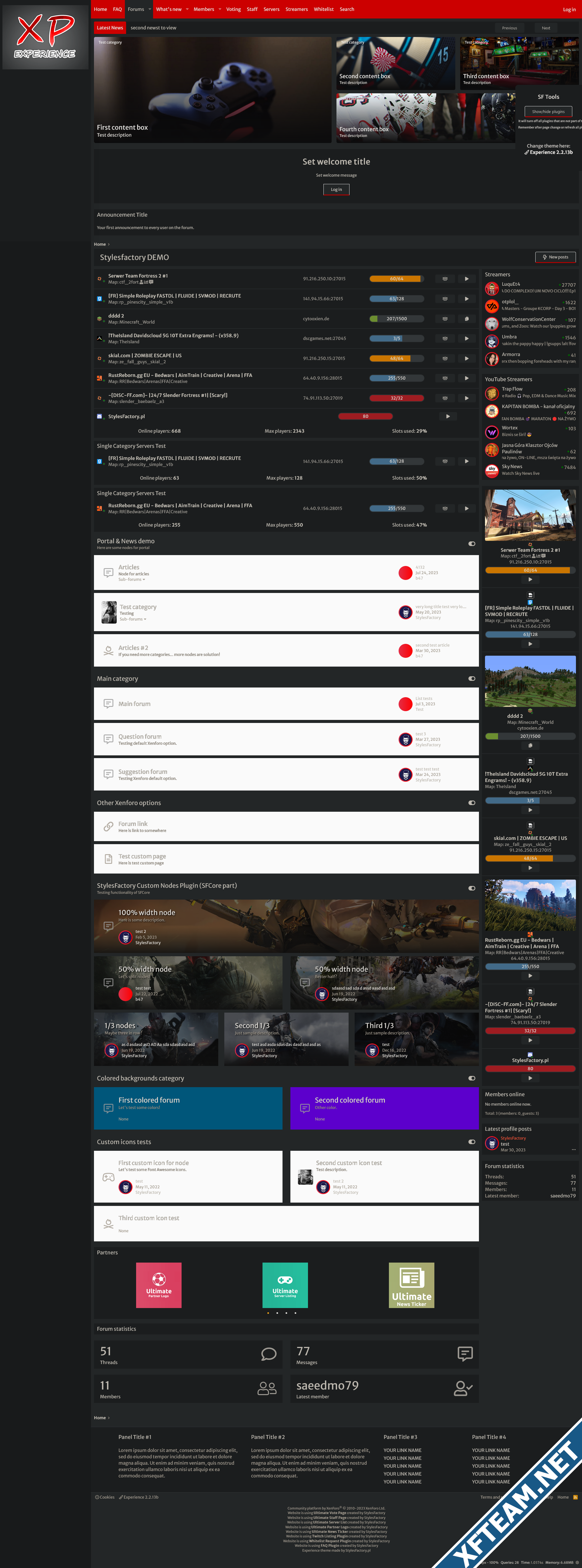582x1568 pixels.
Task: Click the Log in button under welcome message
Action: (336, 189)
